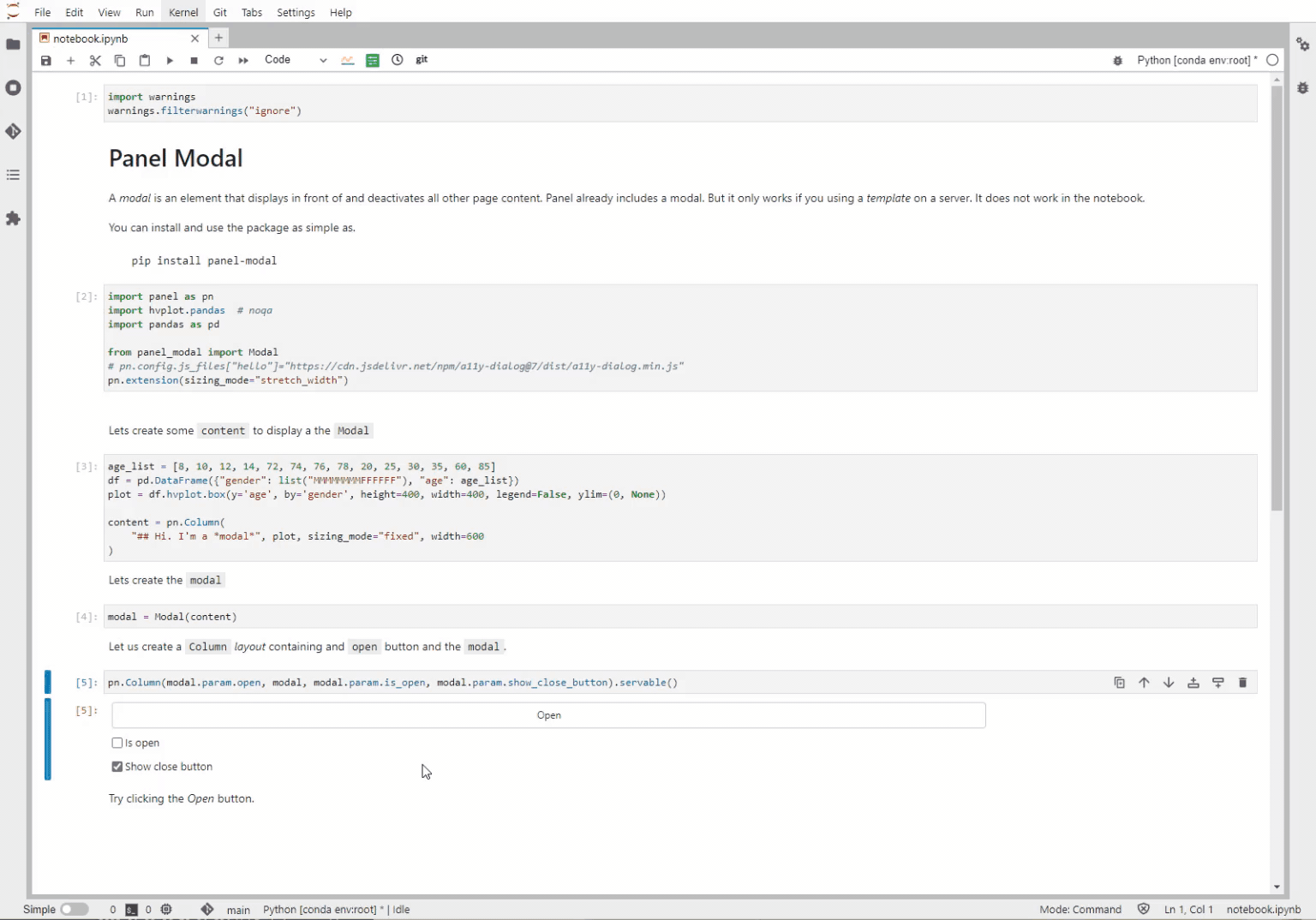
Task: Open the cell type Code dropdown
Action: (295, 60)
